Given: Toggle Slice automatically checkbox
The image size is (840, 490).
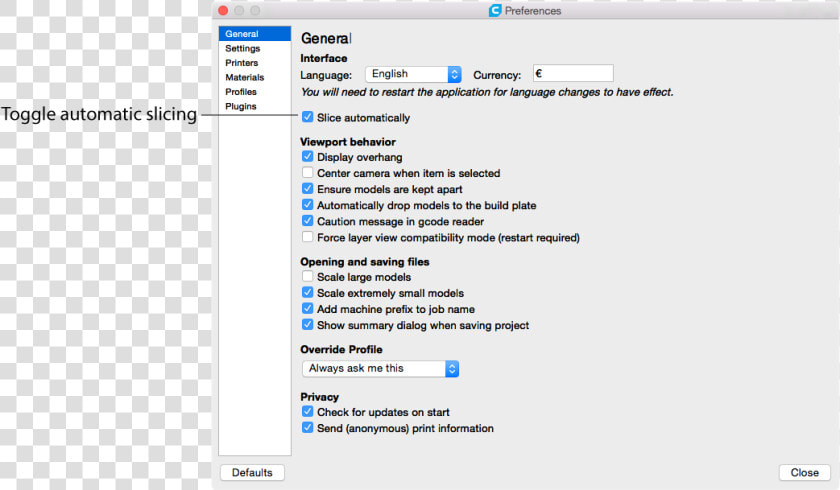Looking at the screenshot, I should (308, 117).
